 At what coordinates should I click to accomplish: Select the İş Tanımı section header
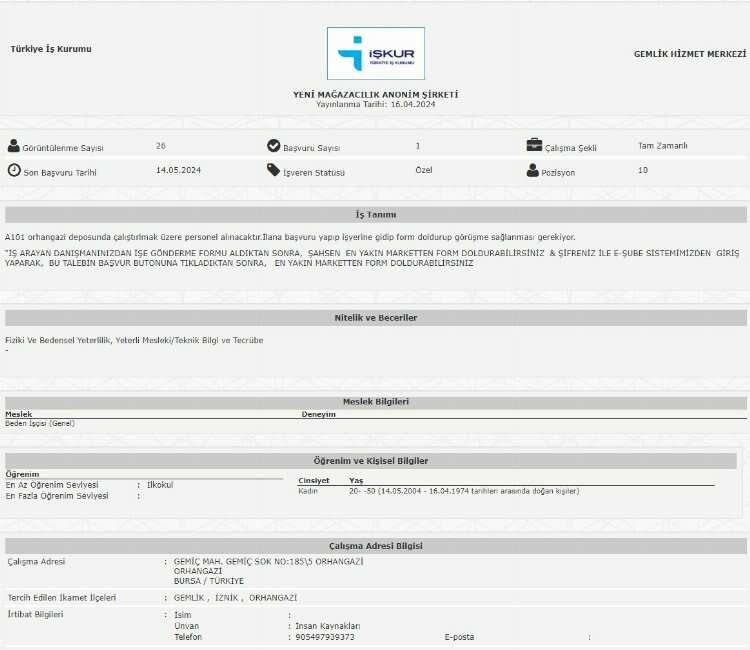point(375,215)
